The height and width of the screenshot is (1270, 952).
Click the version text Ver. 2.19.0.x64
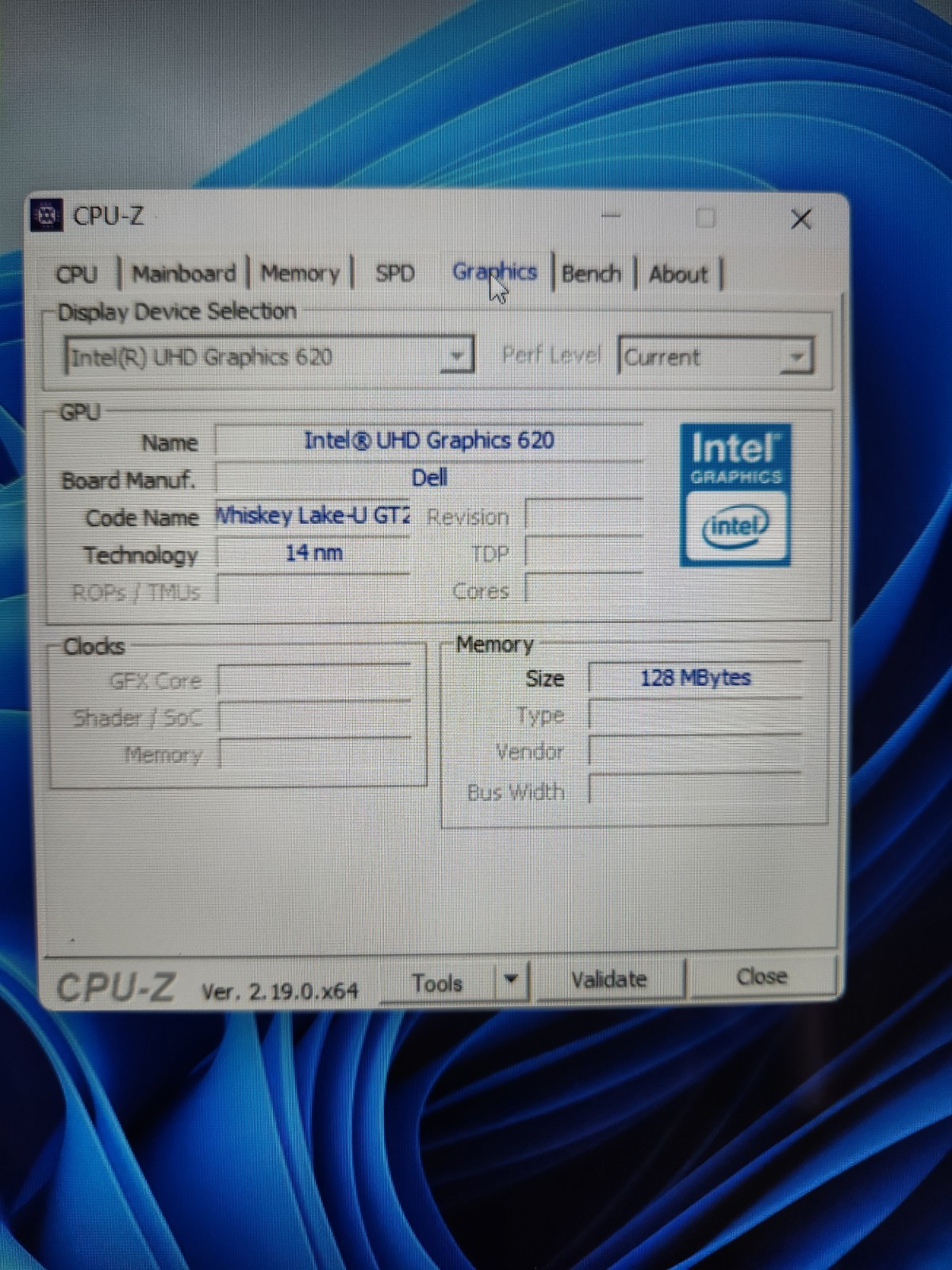280,991
